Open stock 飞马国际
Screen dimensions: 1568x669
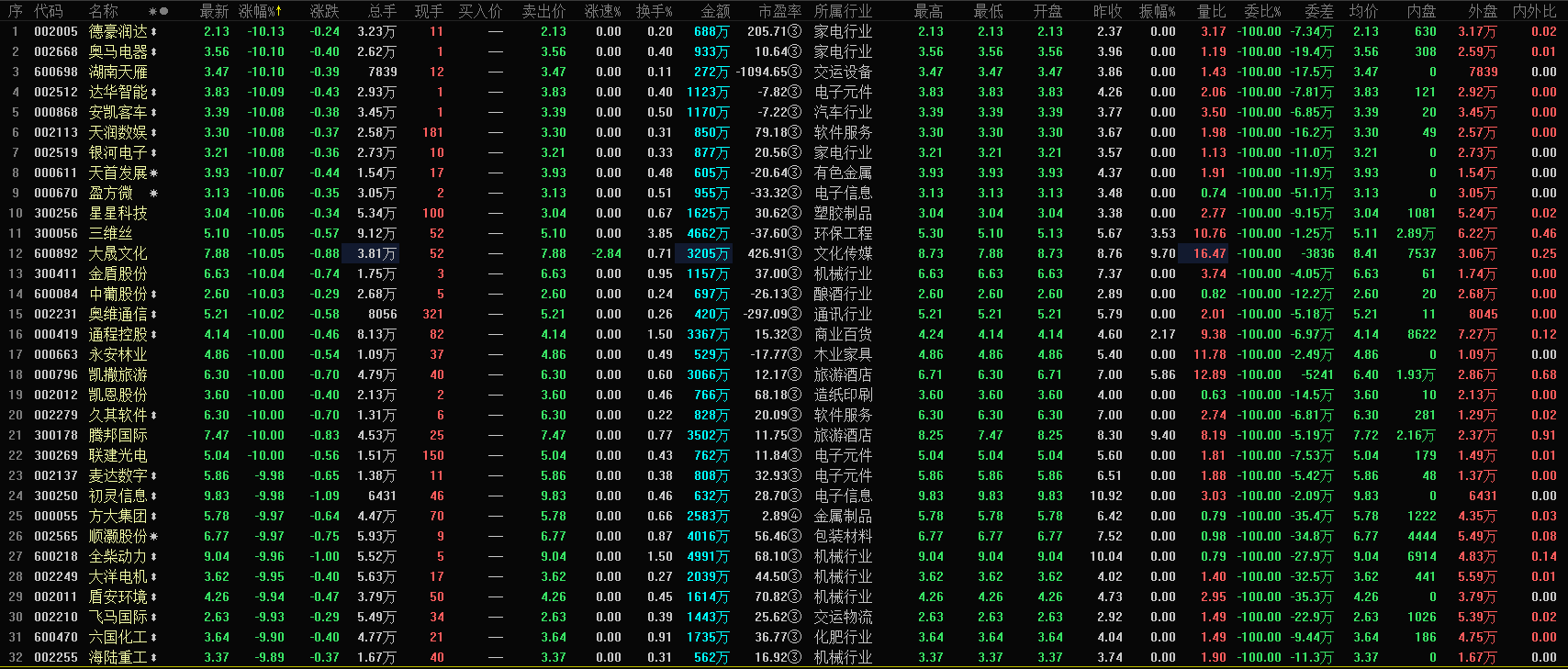(118, 617)
